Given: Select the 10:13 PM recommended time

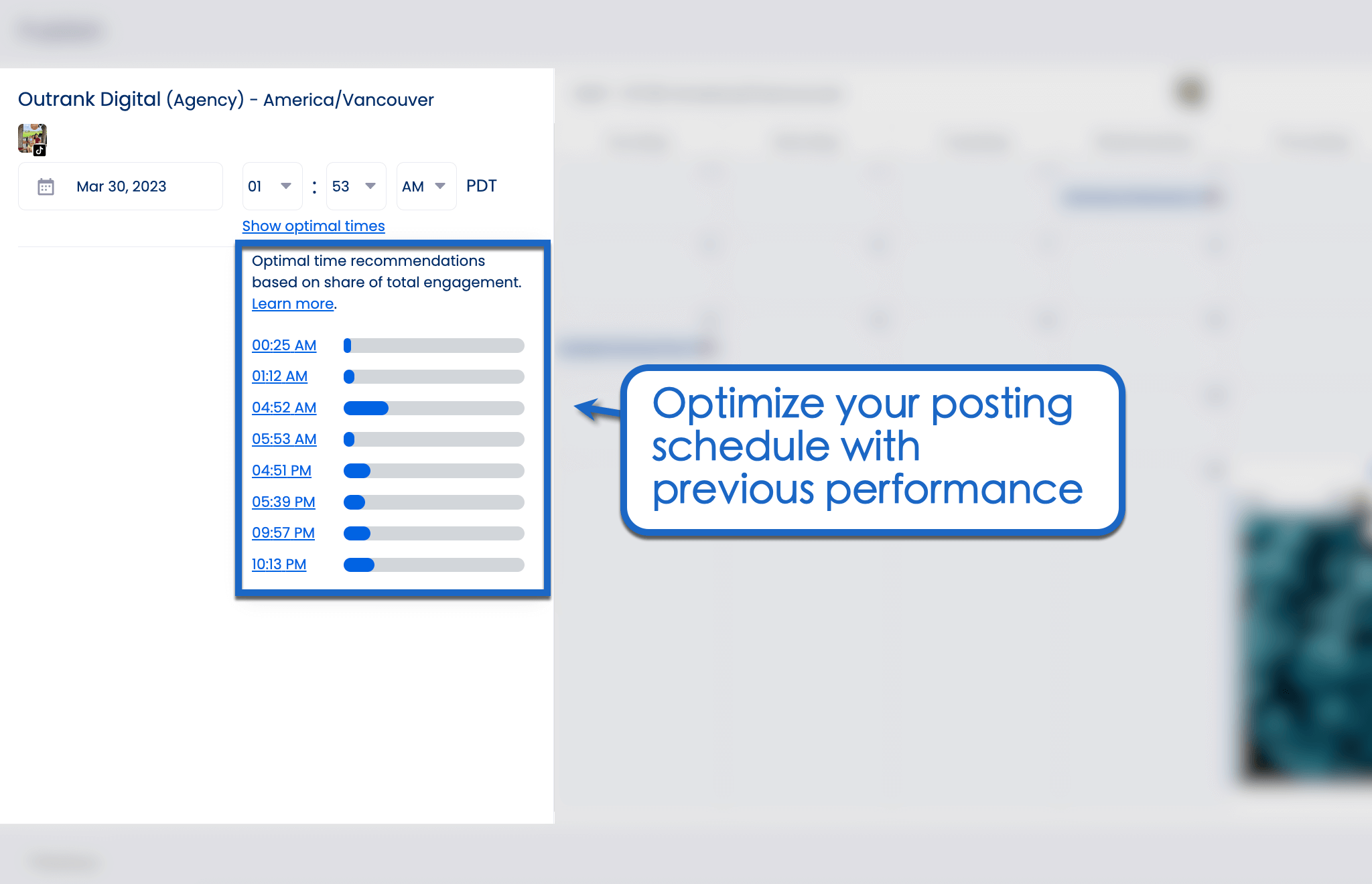Looking at the screenshot, I should pos(279,564).
